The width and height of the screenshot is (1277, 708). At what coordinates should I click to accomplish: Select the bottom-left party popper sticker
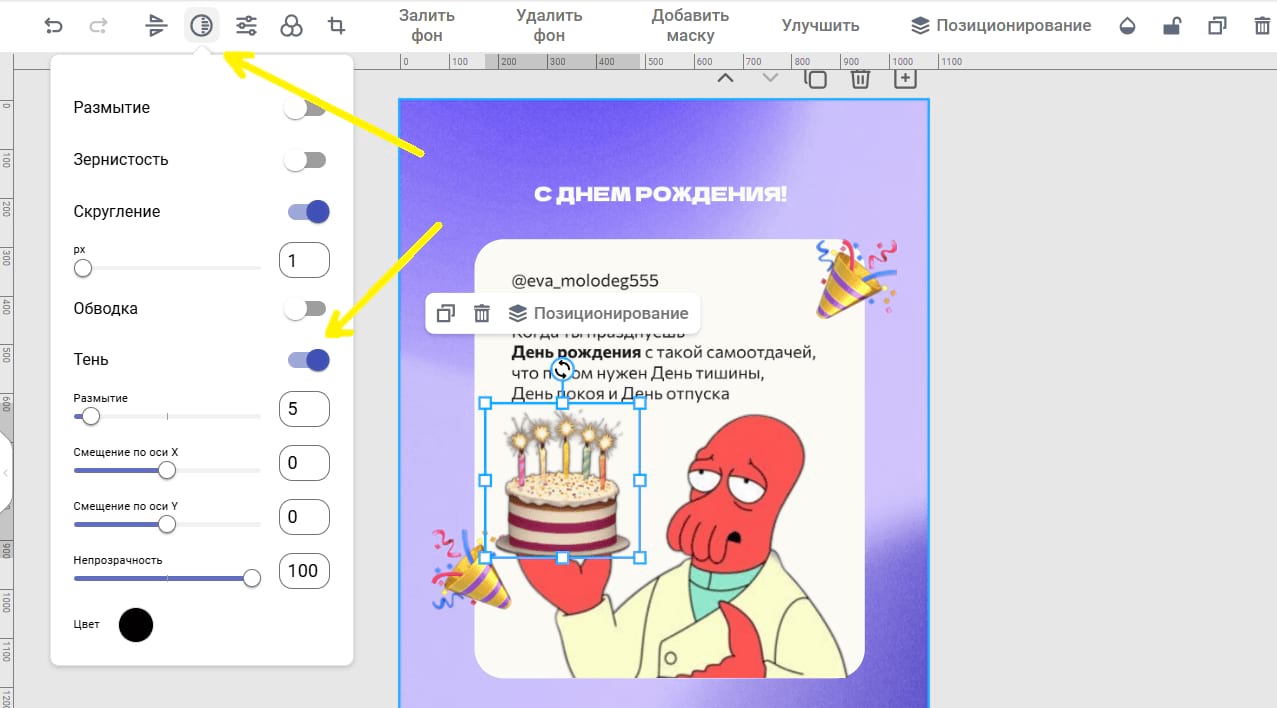(x=471, y=569)
